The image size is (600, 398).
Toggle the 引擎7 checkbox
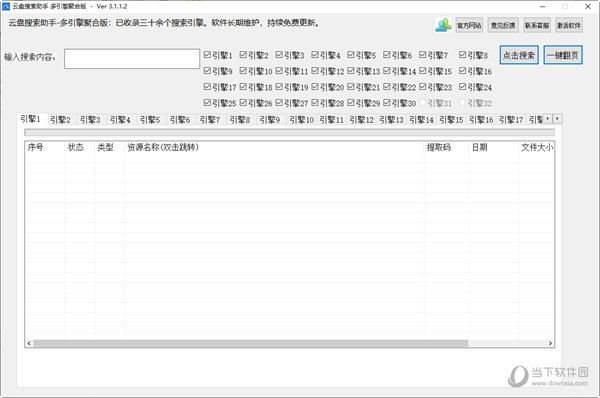pyautogui.click(x=423, y=55)
